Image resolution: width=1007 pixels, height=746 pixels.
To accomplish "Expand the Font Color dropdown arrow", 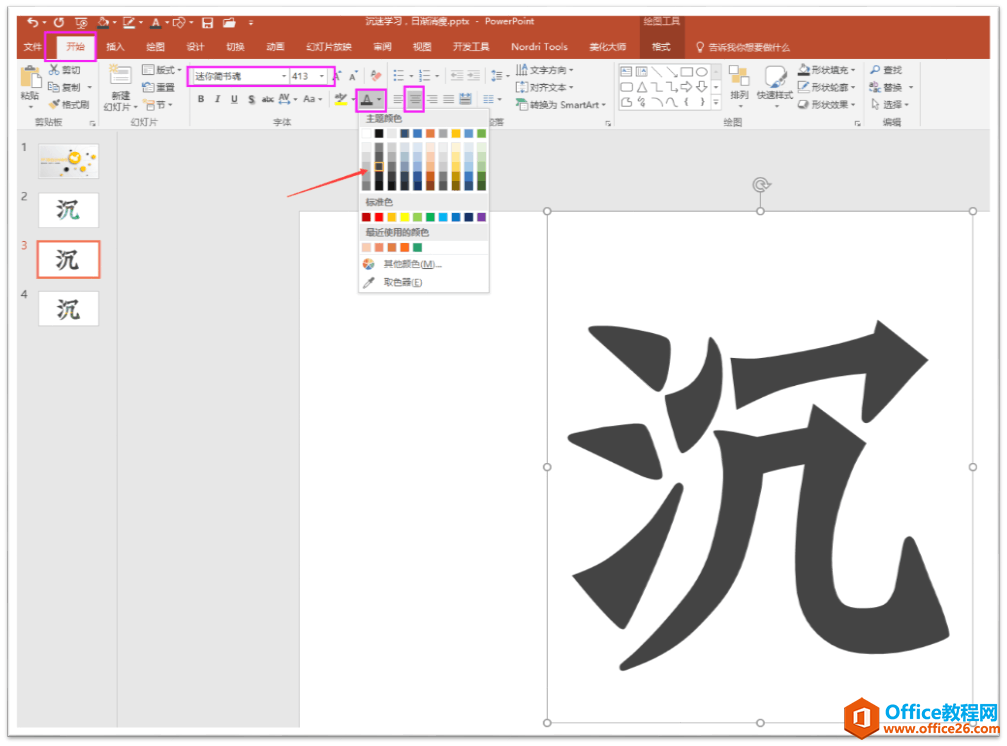I will coord(379,99).
